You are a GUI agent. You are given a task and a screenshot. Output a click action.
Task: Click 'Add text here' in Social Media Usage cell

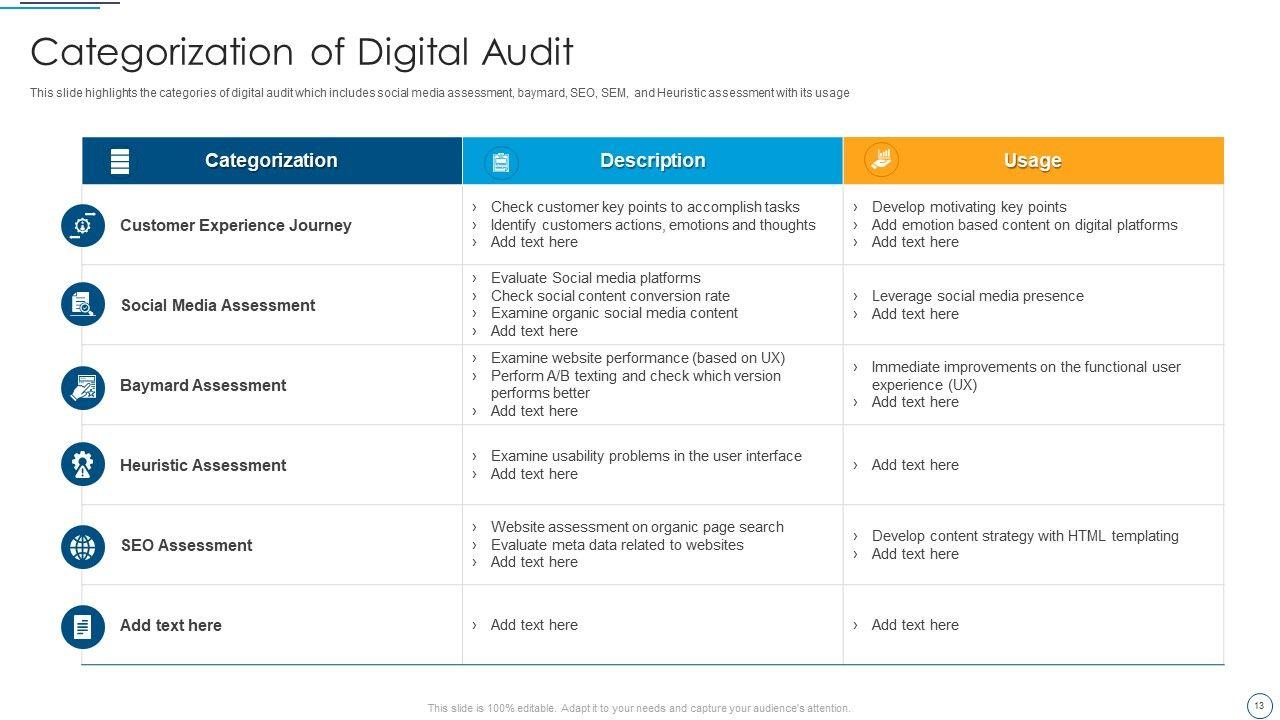click(x=915, y=314)
